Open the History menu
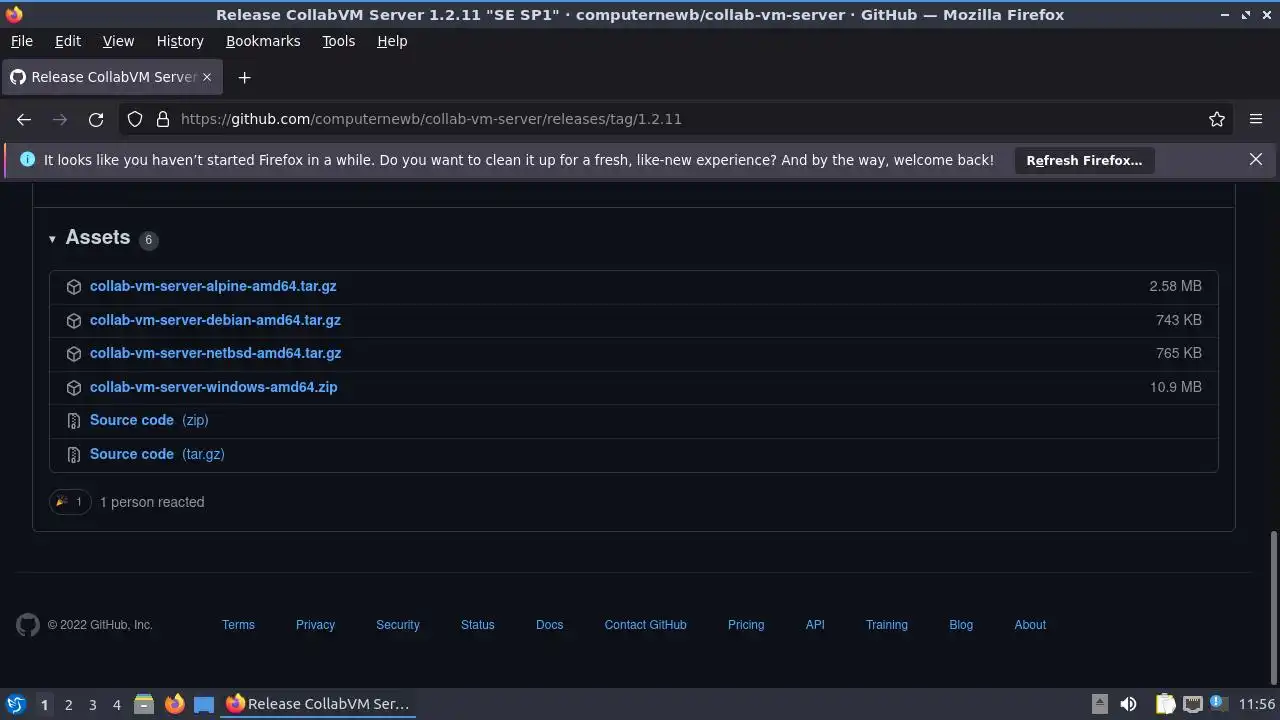Screen dimensions: 1280x720 (x=180, y=41)
